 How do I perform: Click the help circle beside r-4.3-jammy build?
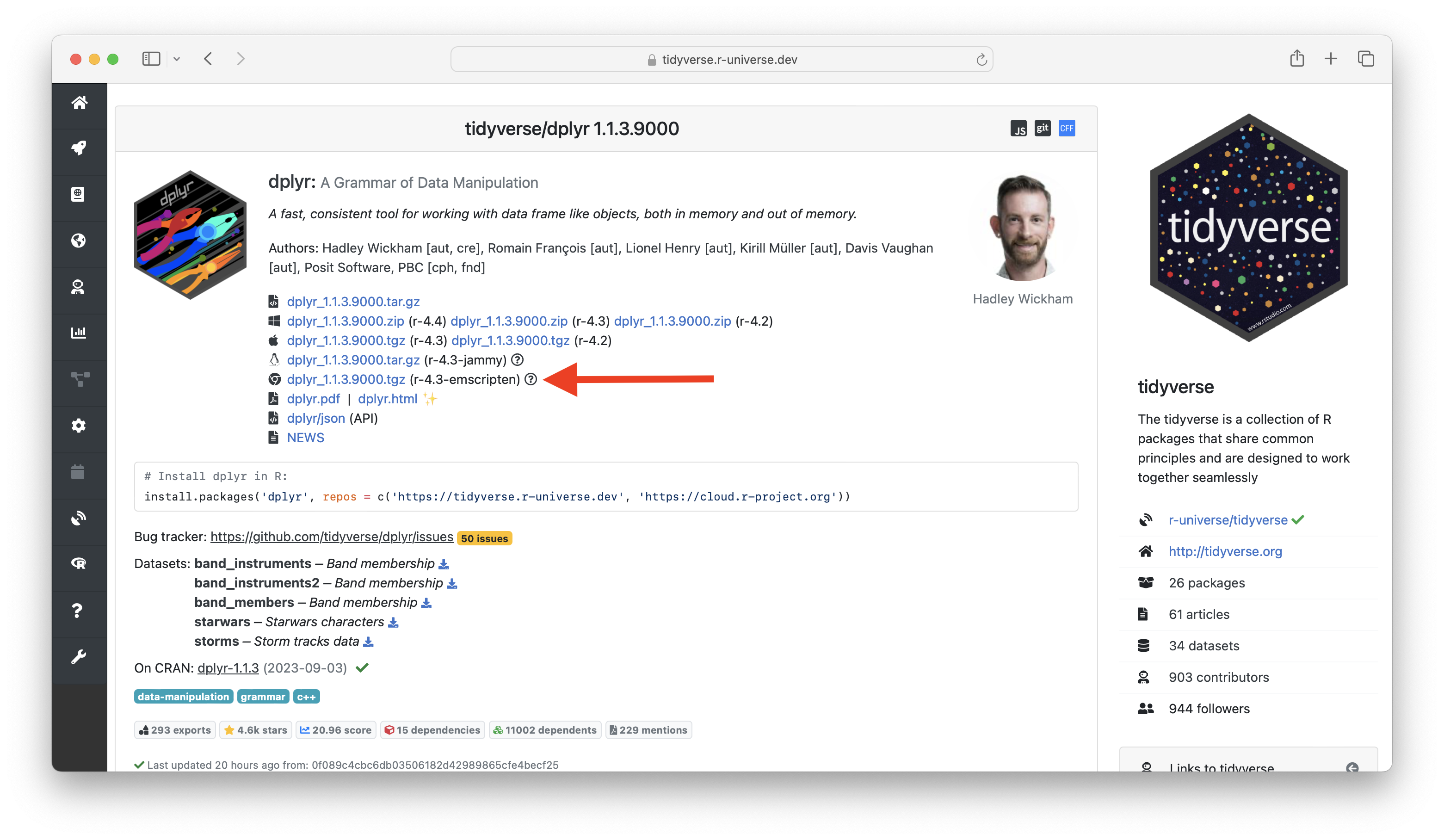point(517,360)
